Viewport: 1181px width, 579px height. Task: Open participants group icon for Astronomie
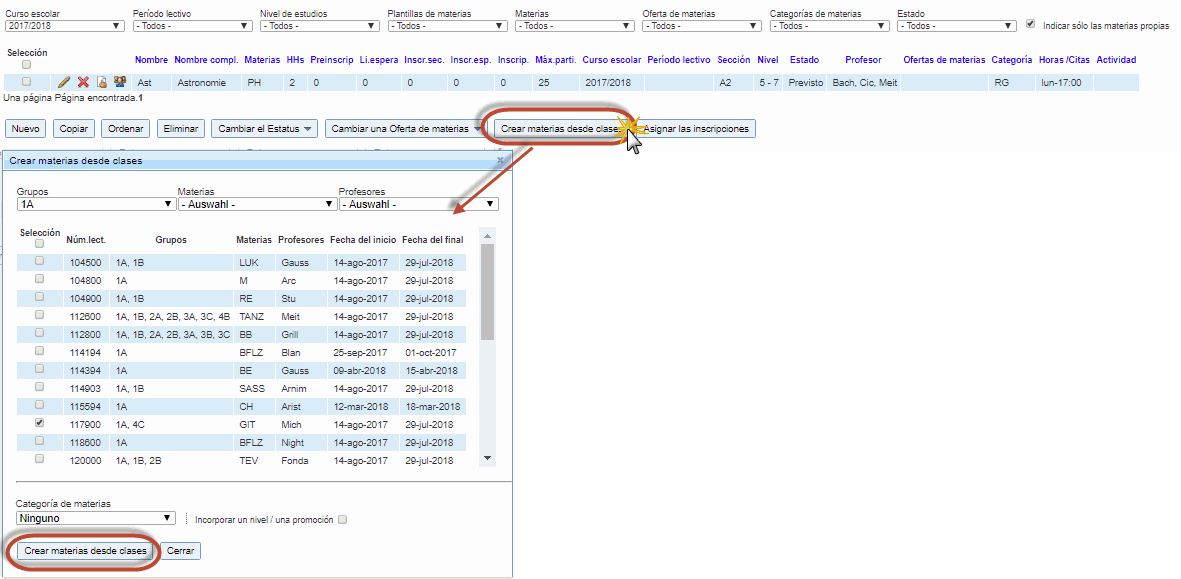point(119,82)
